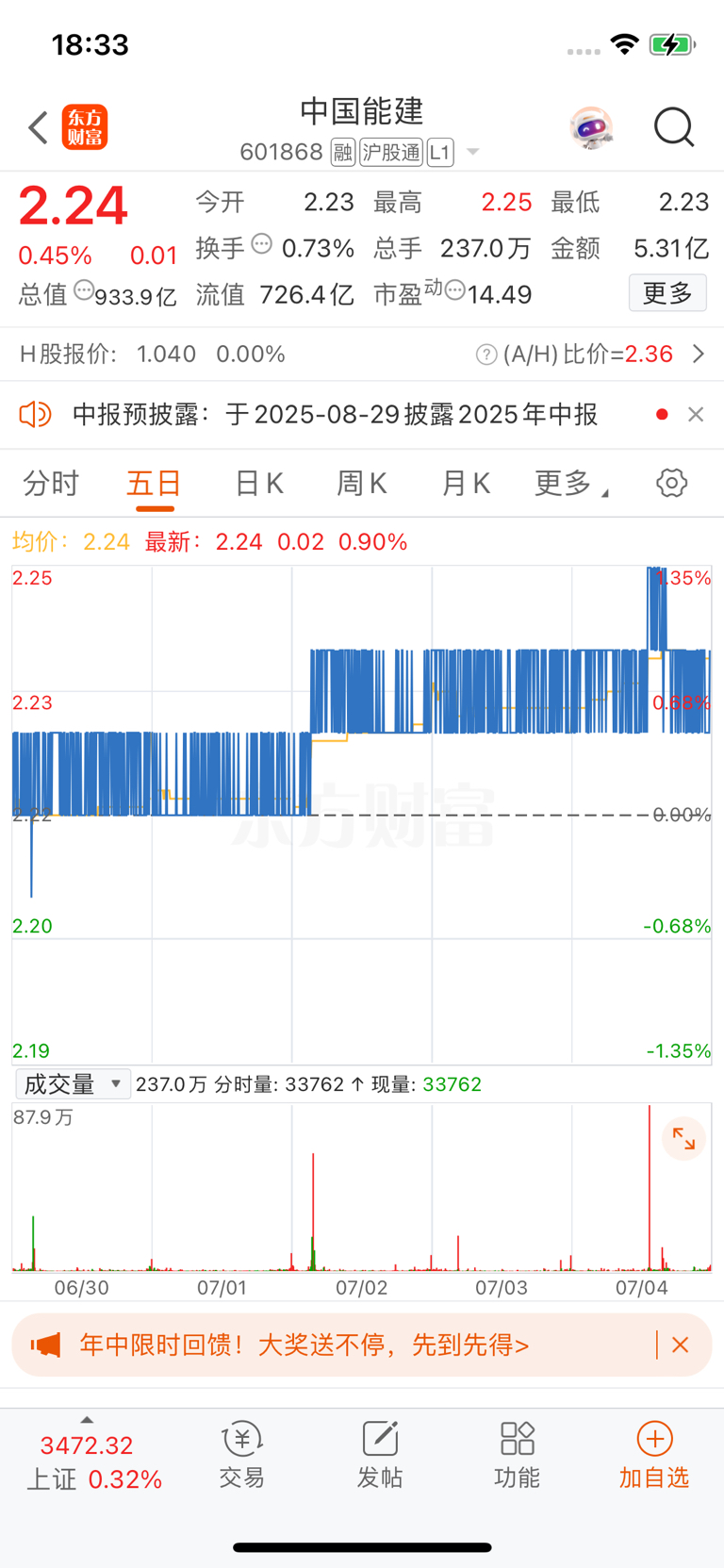Viewport: 724px width, 1568px height.
Task: Tap the back arrow icon
Action: coord(38,127)
